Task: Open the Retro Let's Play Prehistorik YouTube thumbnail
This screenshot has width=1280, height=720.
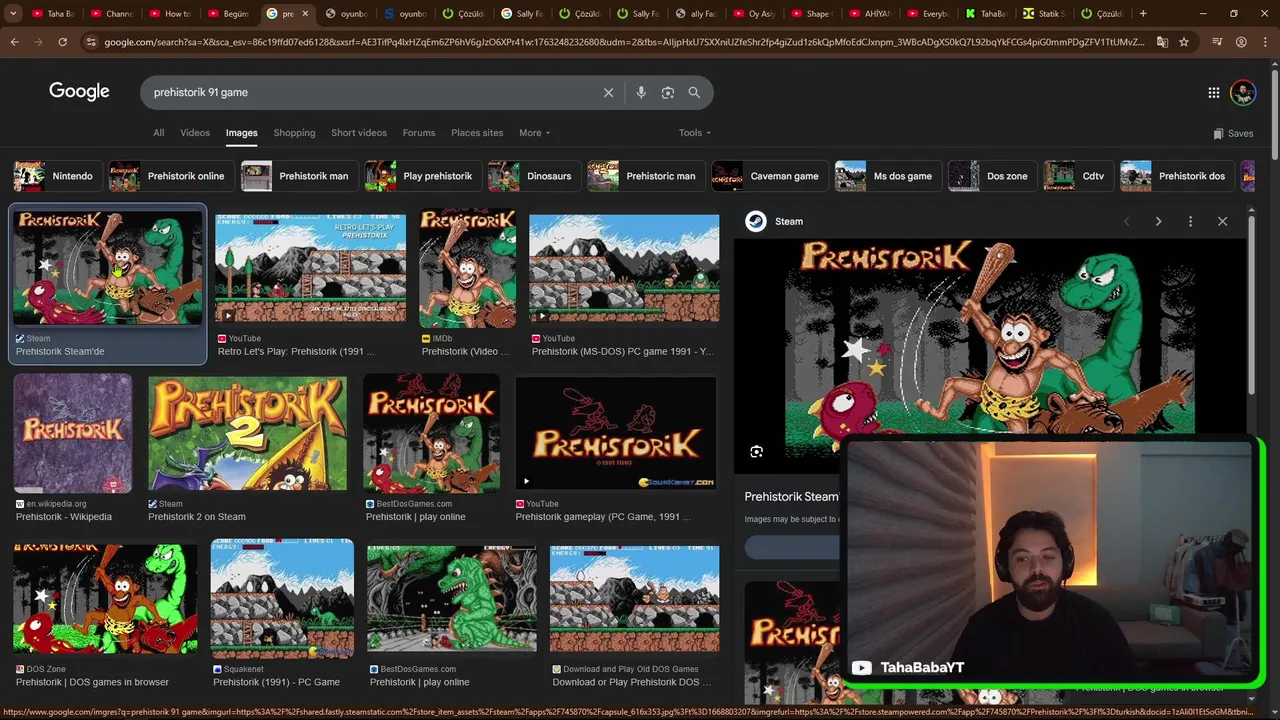Action: pos(311,268)
